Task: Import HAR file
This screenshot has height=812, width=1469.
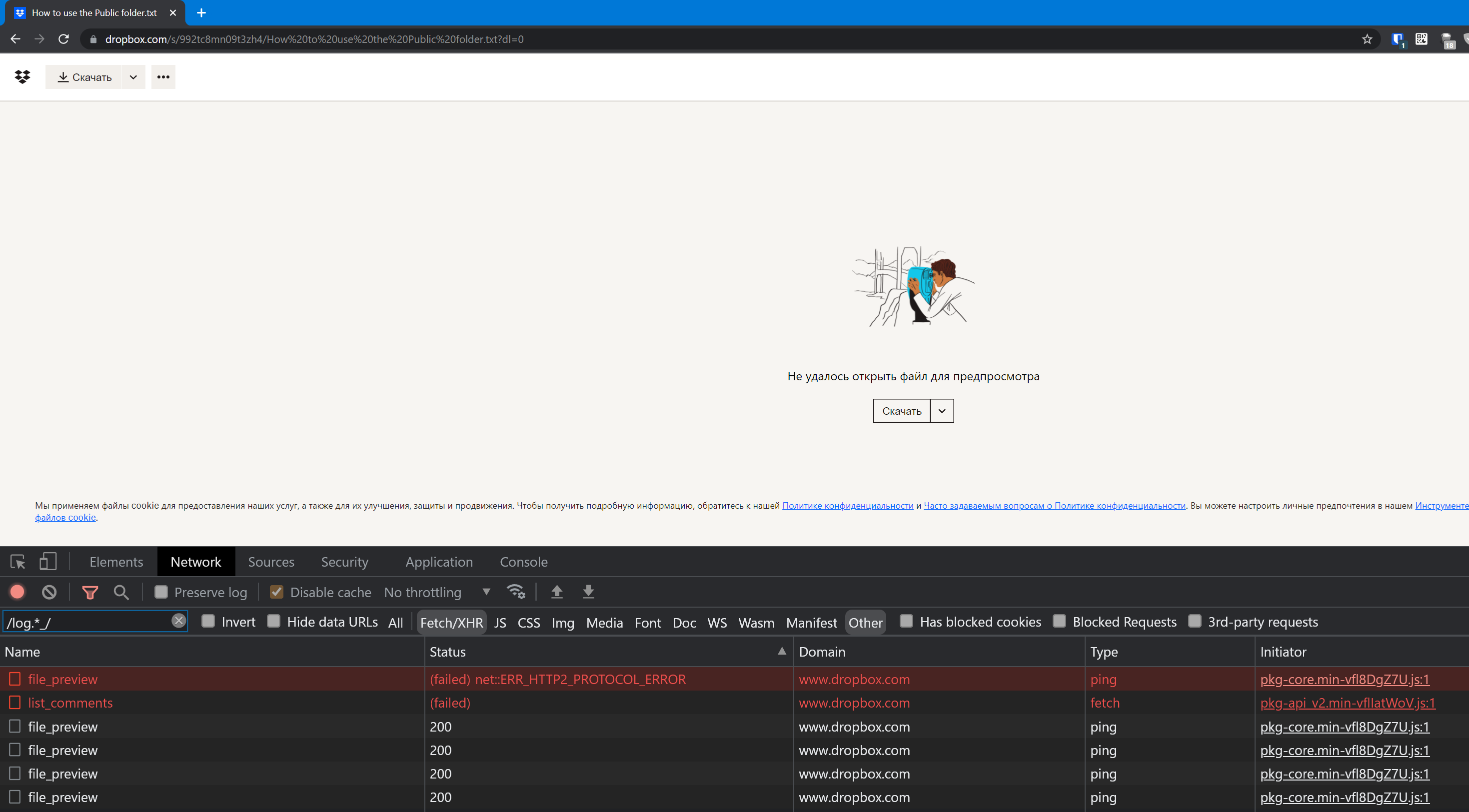Action: coord(557,592)
